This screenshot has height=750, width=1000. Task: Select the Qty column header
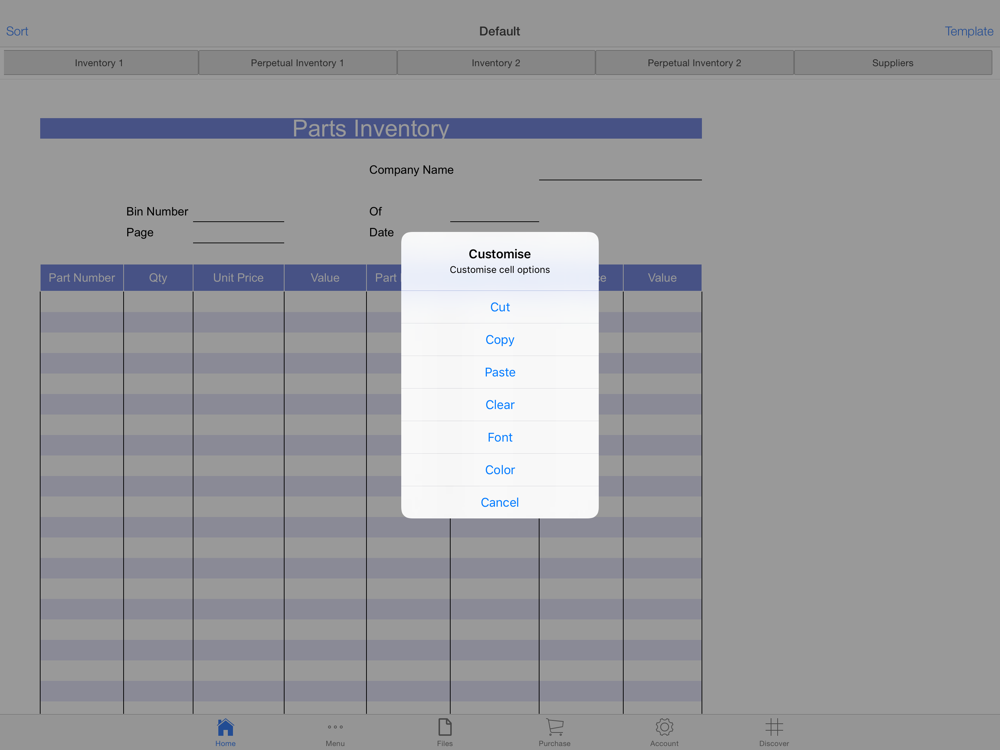coord(158,278)
